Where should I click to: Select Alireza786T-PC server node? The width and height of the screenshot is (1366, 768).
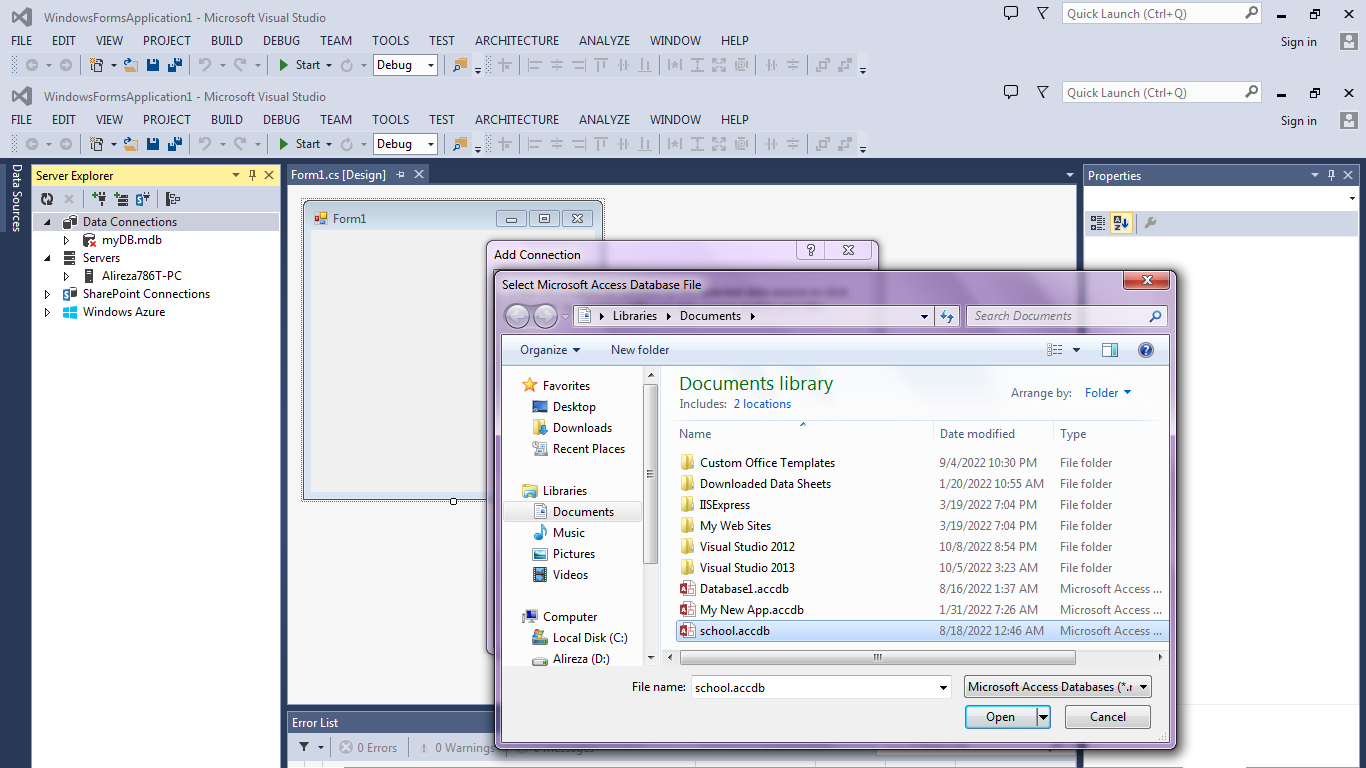coord(141,276)
